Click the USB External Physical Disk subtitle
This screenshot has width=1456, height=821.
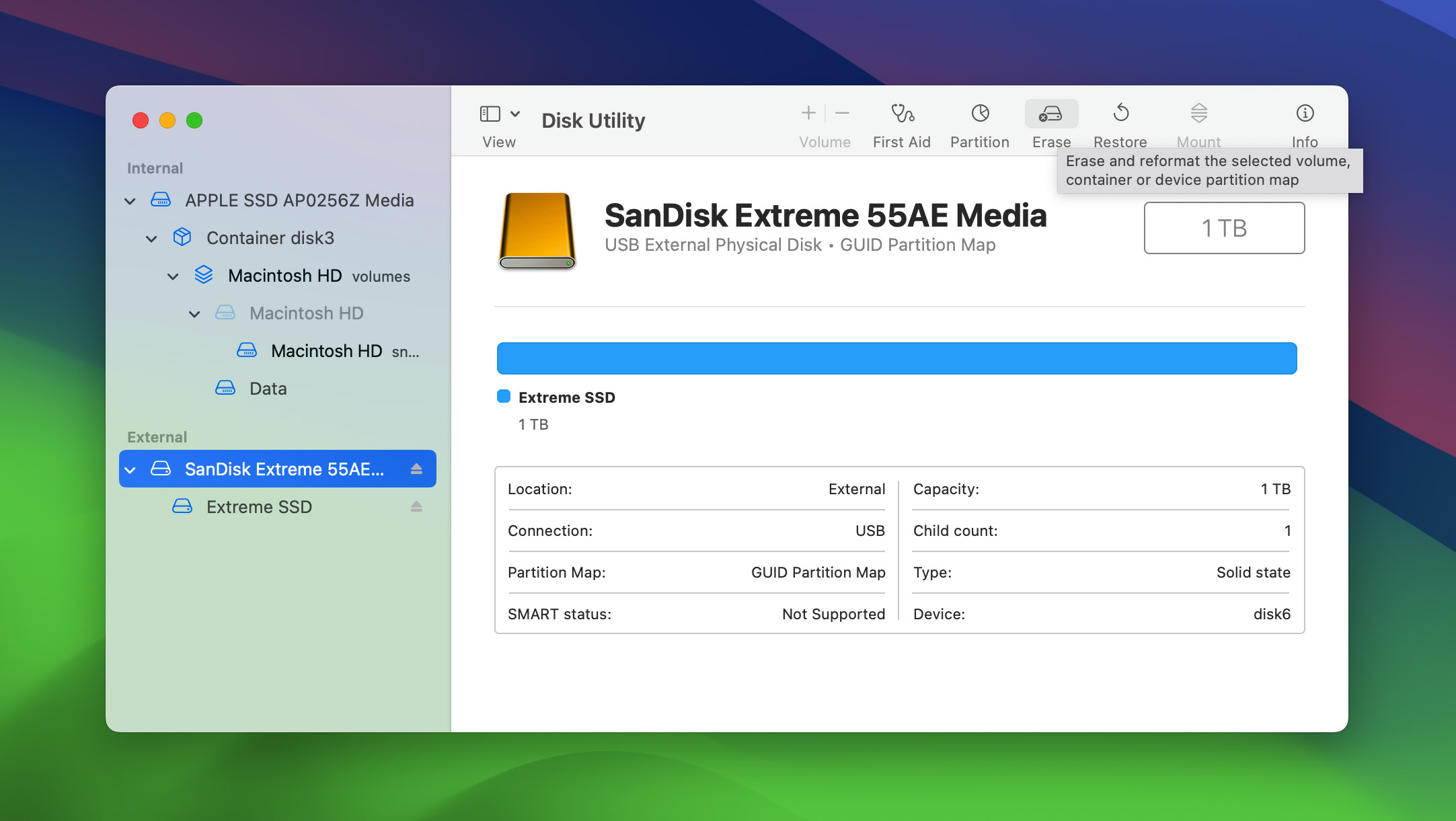713,245
